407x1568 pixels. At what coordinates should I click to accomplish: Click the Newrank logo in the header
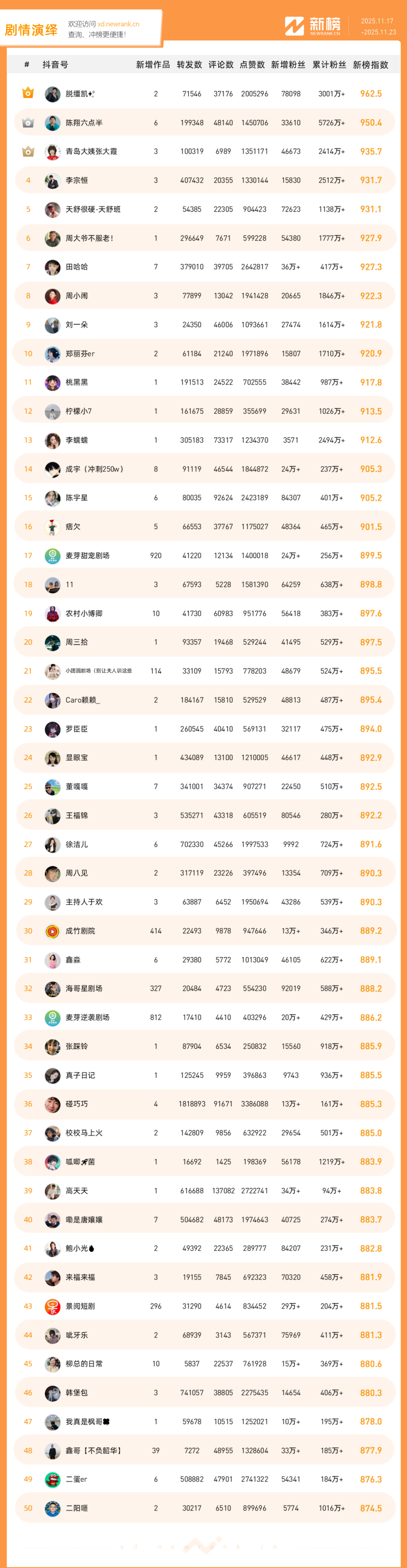313,26
